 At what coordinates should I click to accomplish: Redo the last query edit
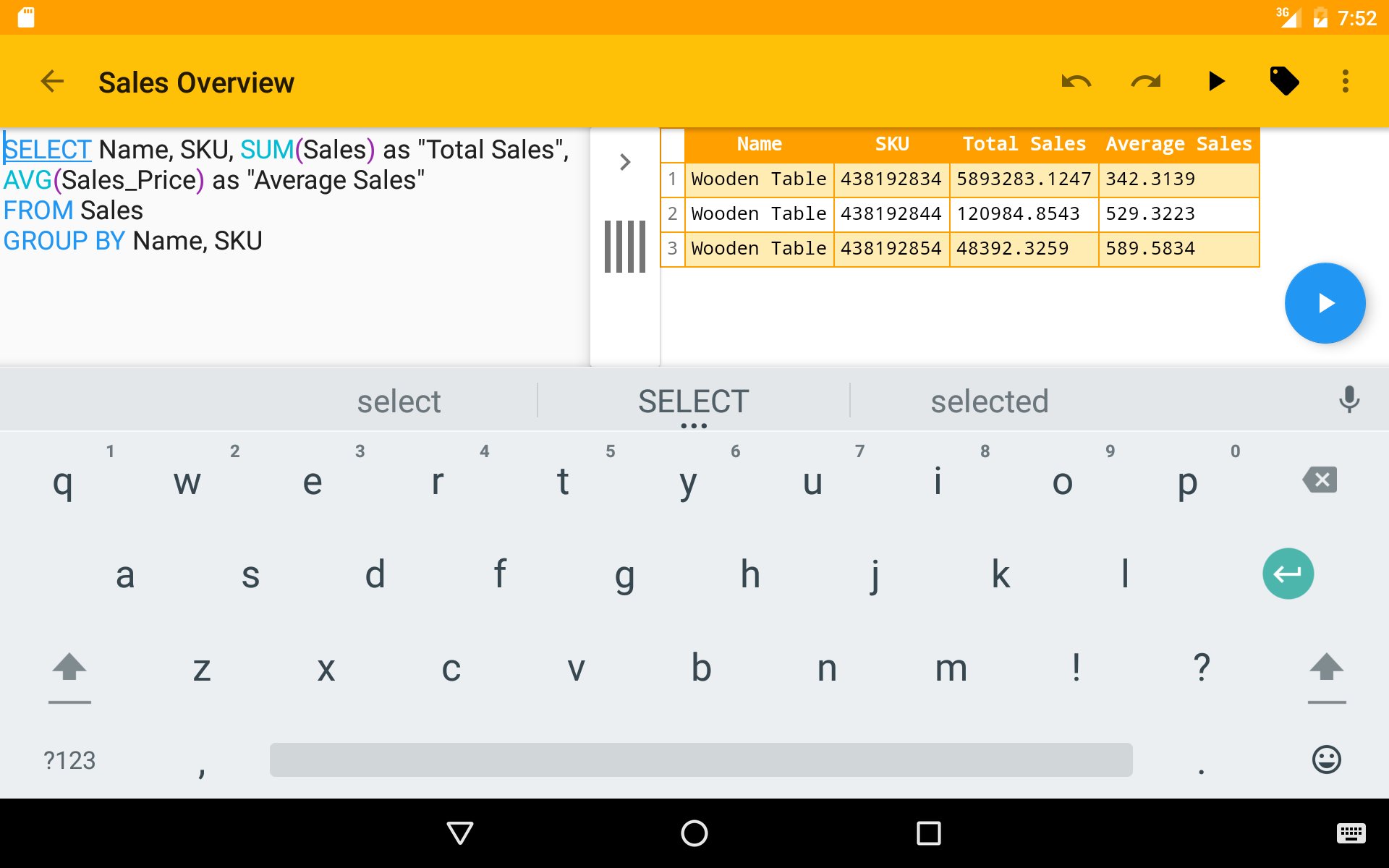point(1144,81)
